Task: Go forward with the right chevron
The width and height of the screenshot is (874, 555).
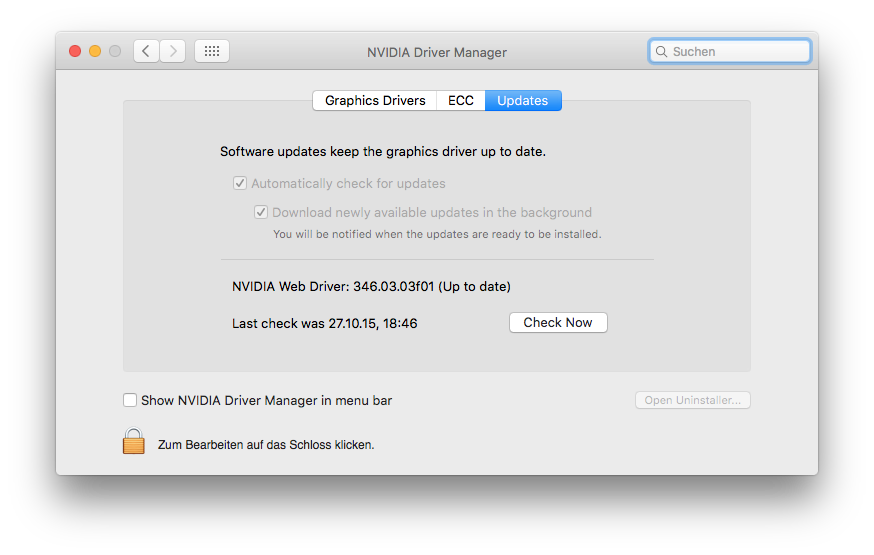Action: click(172, 51)
